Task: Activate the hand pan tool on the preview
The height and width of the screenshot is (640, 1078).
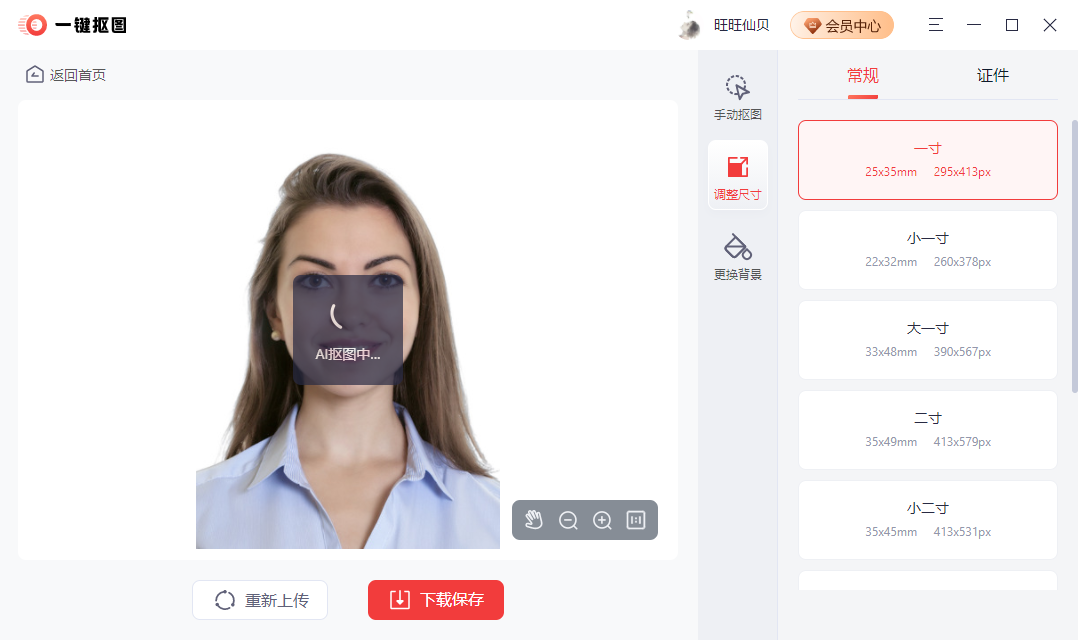Action: click(534, 520)
